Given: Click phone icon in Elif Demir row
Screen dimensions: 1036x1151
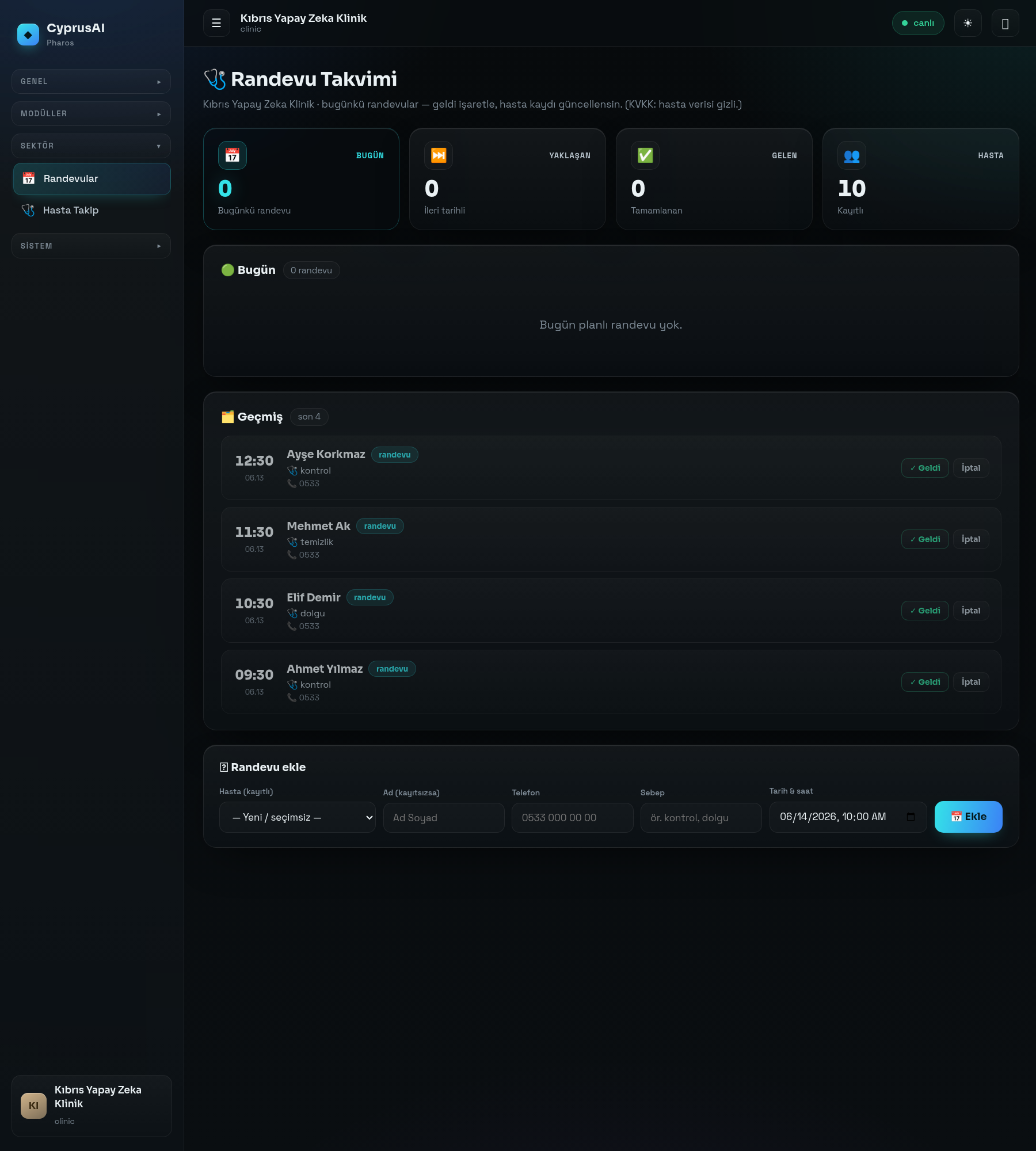Looking at the screenshot, I should point(292,626).
